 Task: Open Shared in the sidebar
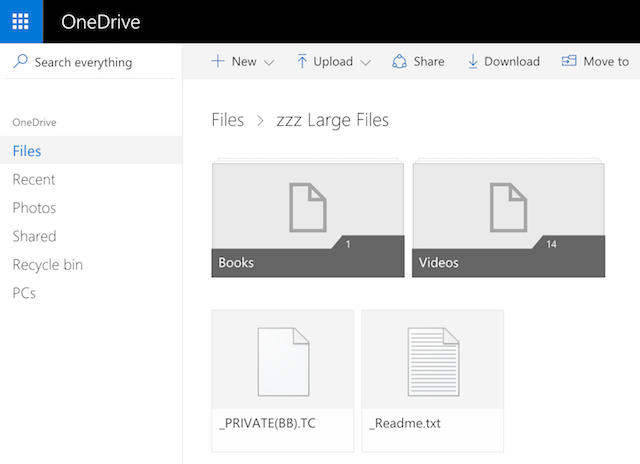point(34,236)
